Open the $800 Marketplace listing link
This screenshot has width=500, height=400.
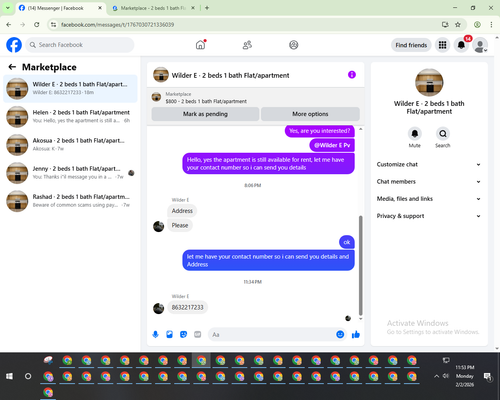(206, 101)
